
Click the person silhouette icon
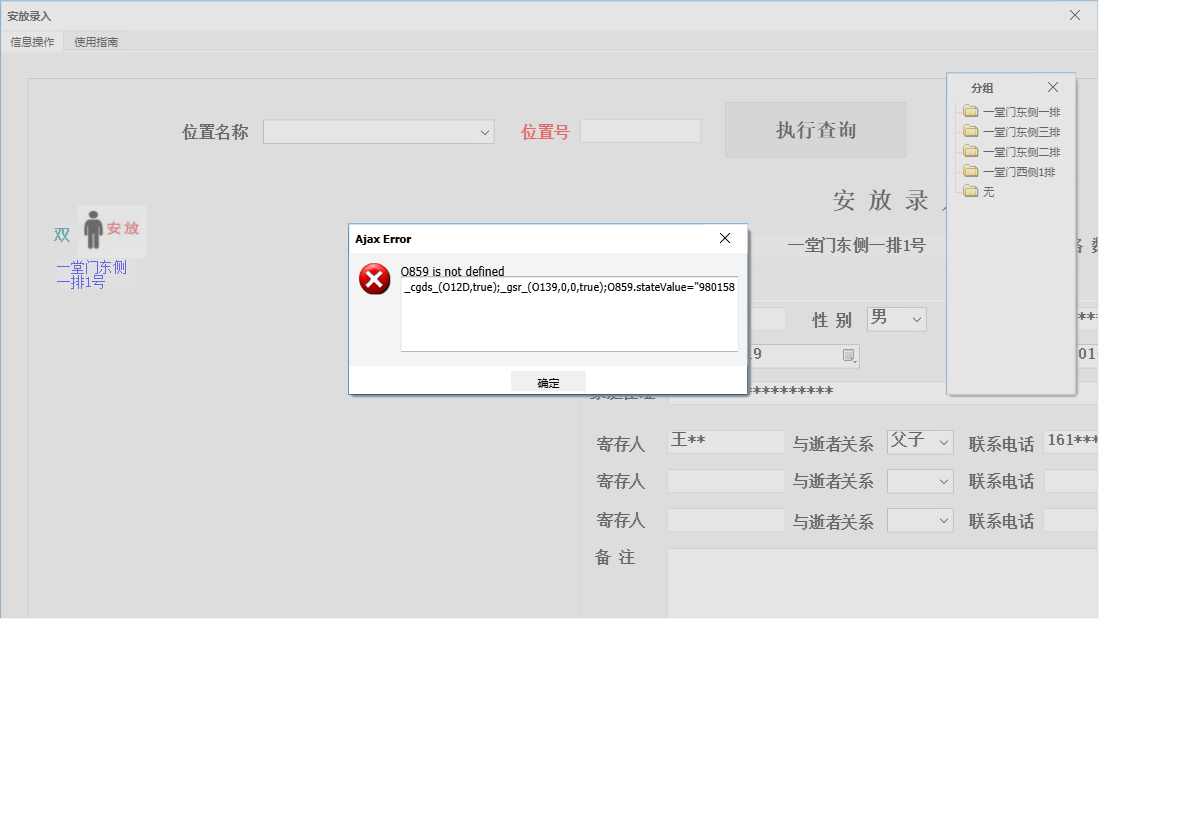click(93, 230)
